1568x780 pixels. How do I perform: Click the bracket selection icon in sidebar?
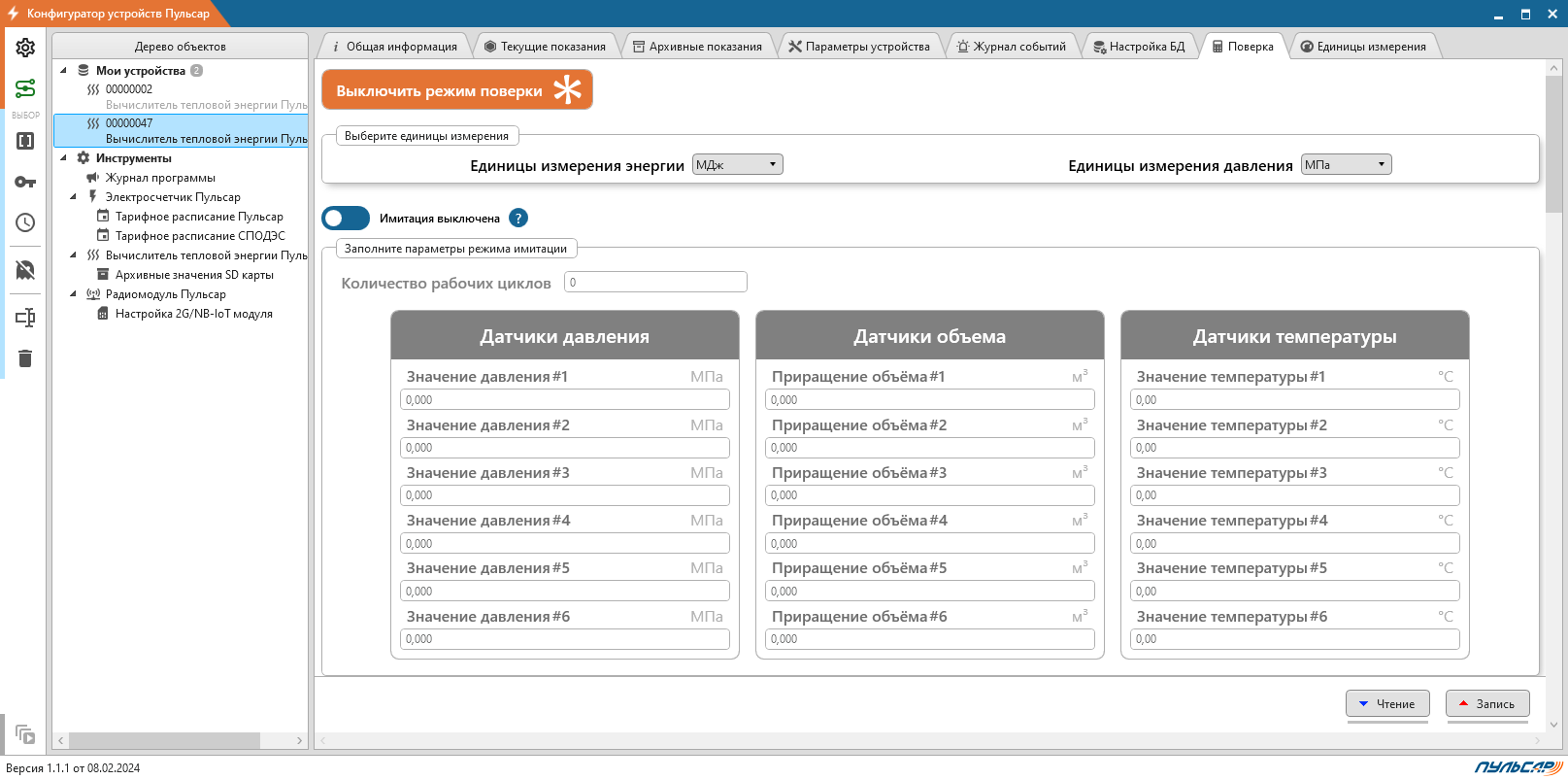tap(25, 141)
